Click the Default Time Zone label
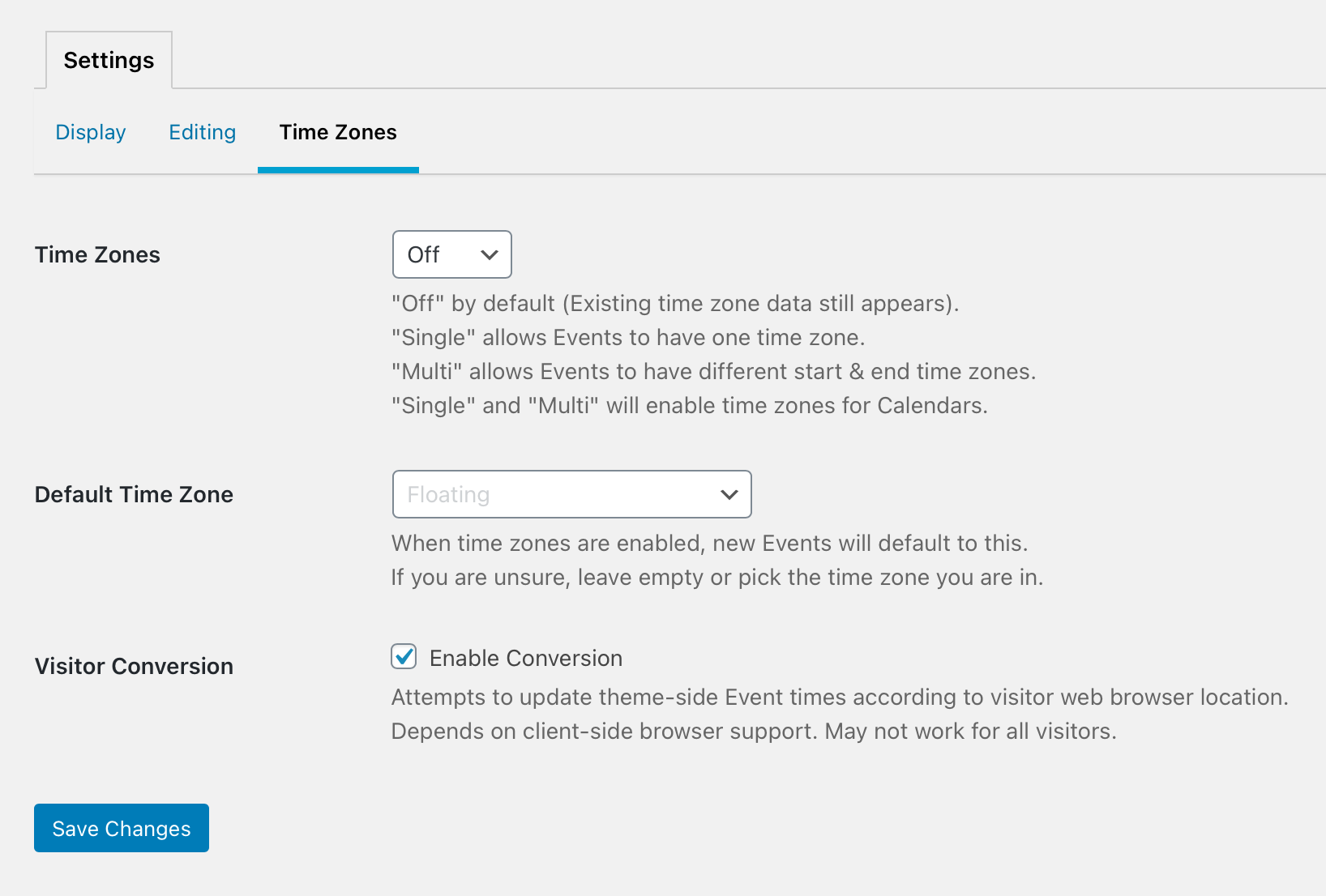Image resolution: width=1326 pixels, height=896 pixels. (134, 494)
